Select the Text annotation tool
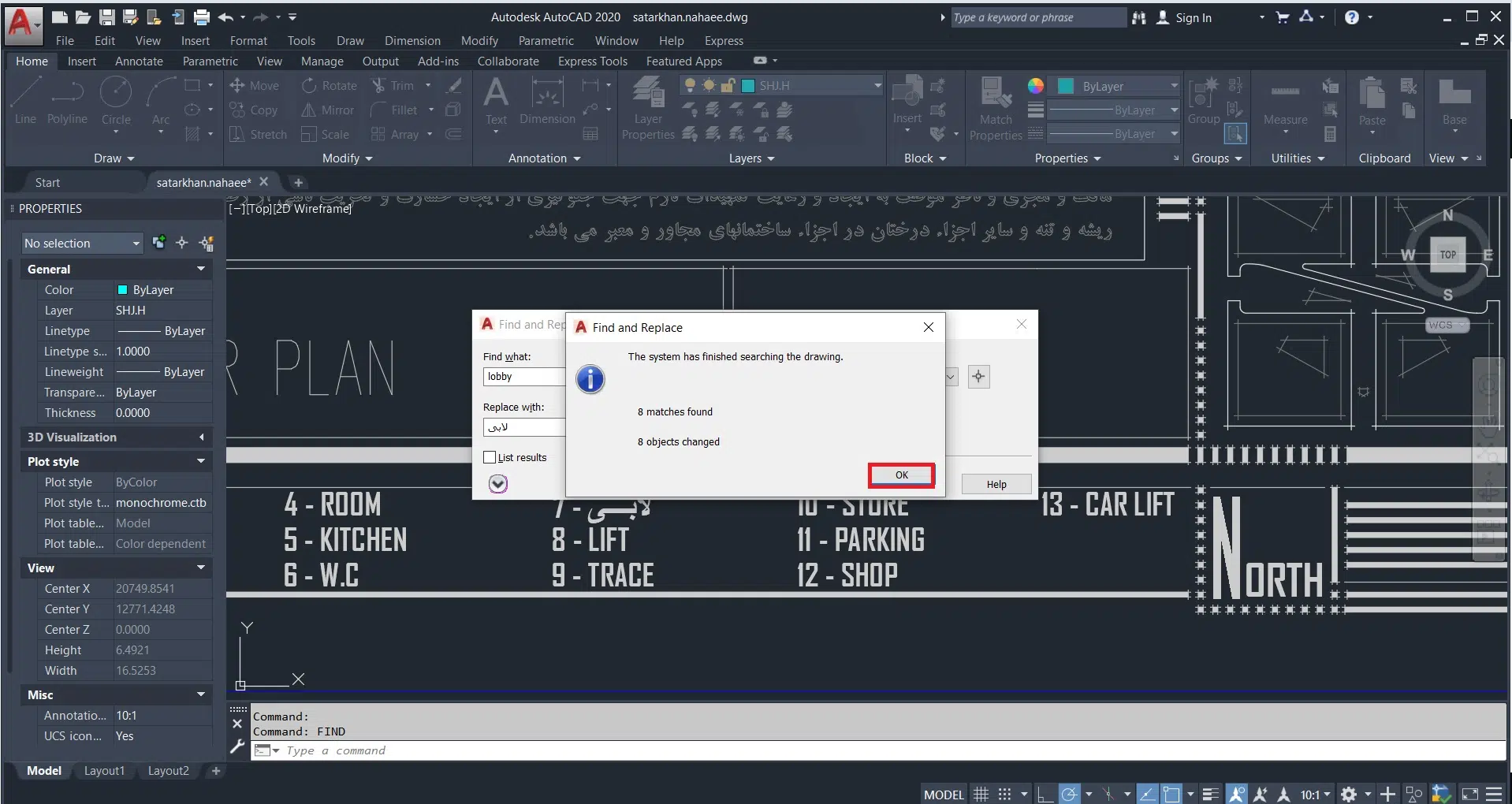1512x804 pixels. (496, 95)
